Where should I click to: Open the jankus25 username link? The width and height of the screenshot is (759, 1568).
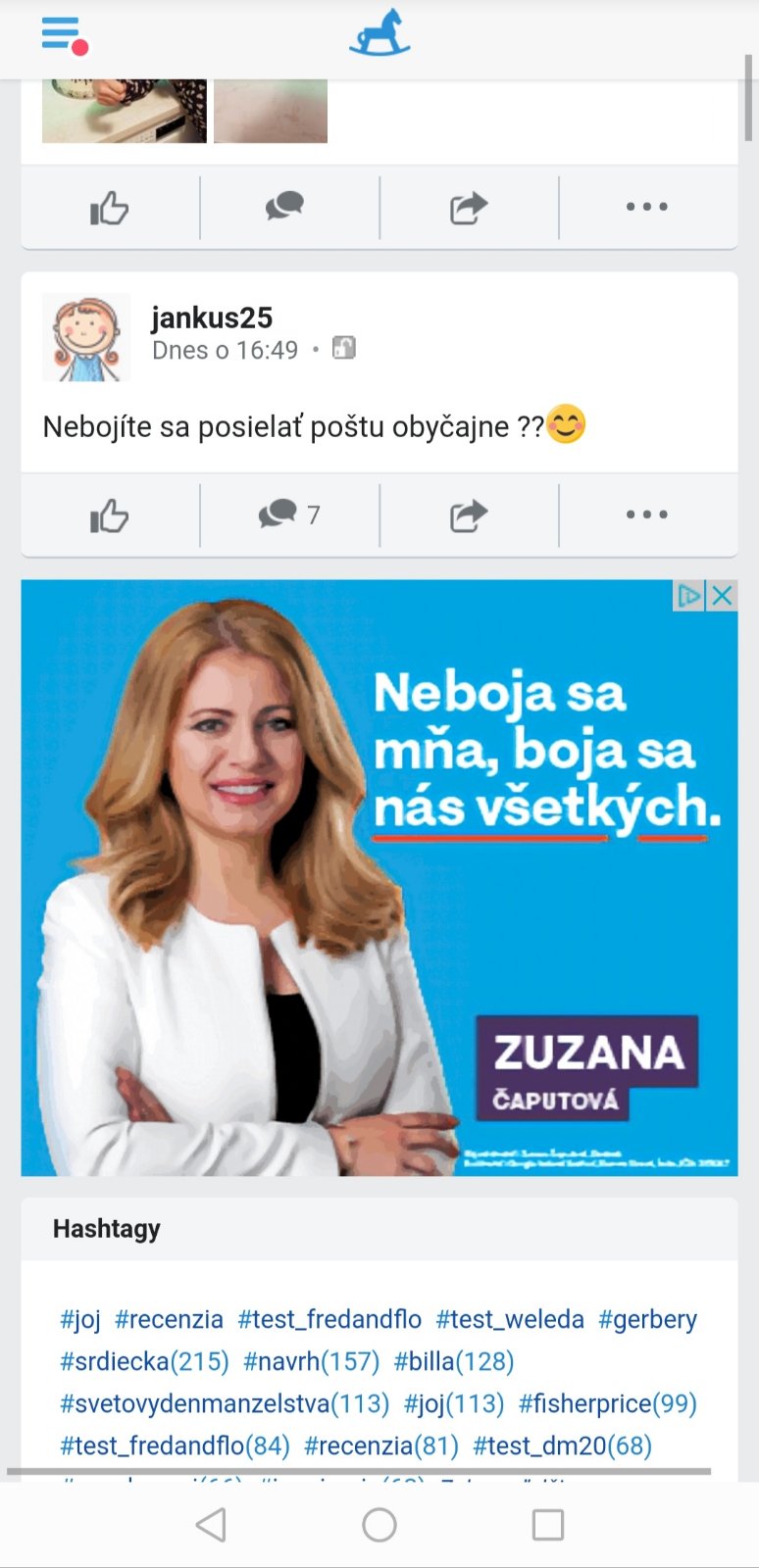(x=212, y=318)
